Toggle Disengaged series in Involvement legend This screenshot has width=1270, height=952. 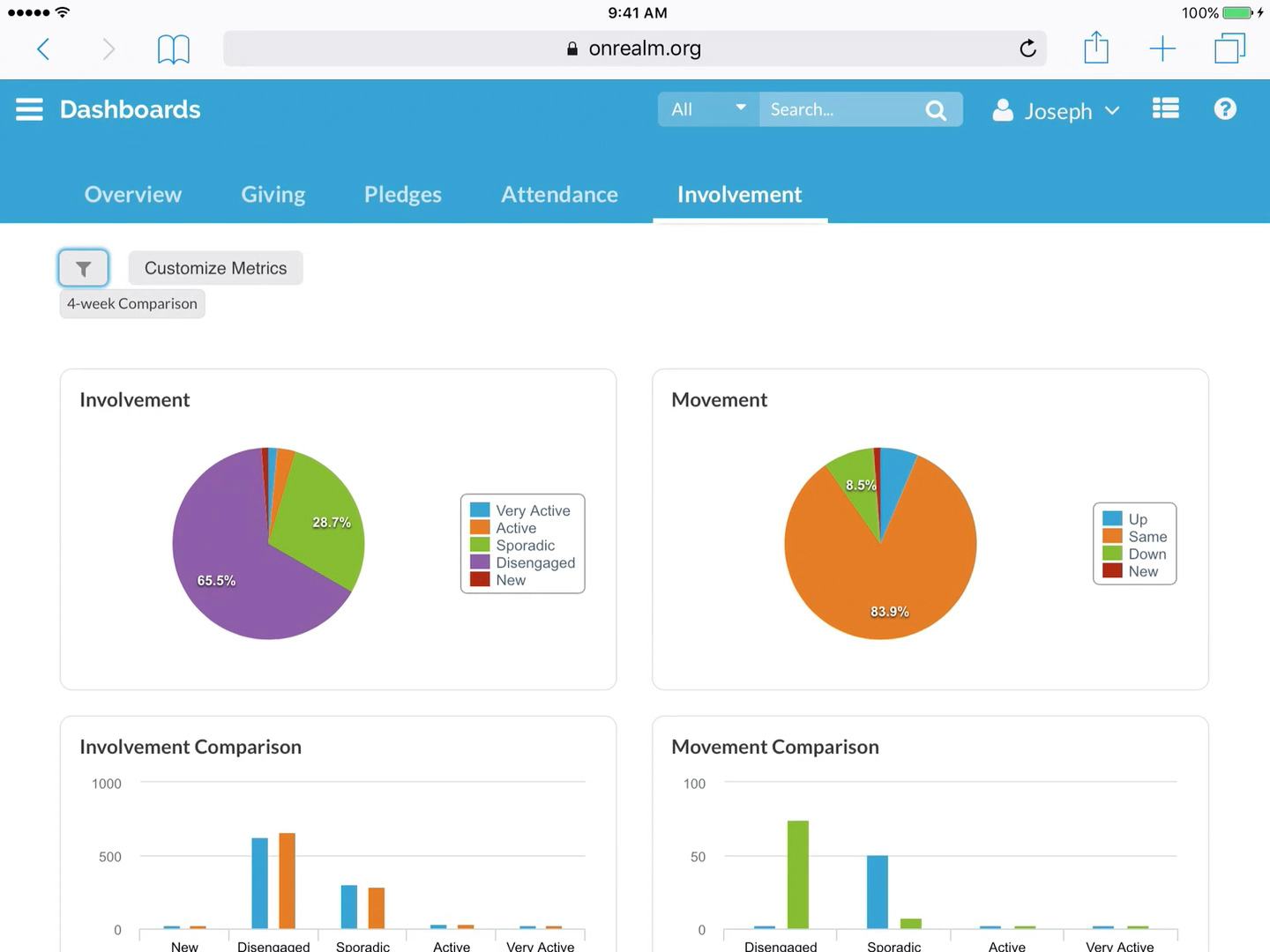coord(524,562)
